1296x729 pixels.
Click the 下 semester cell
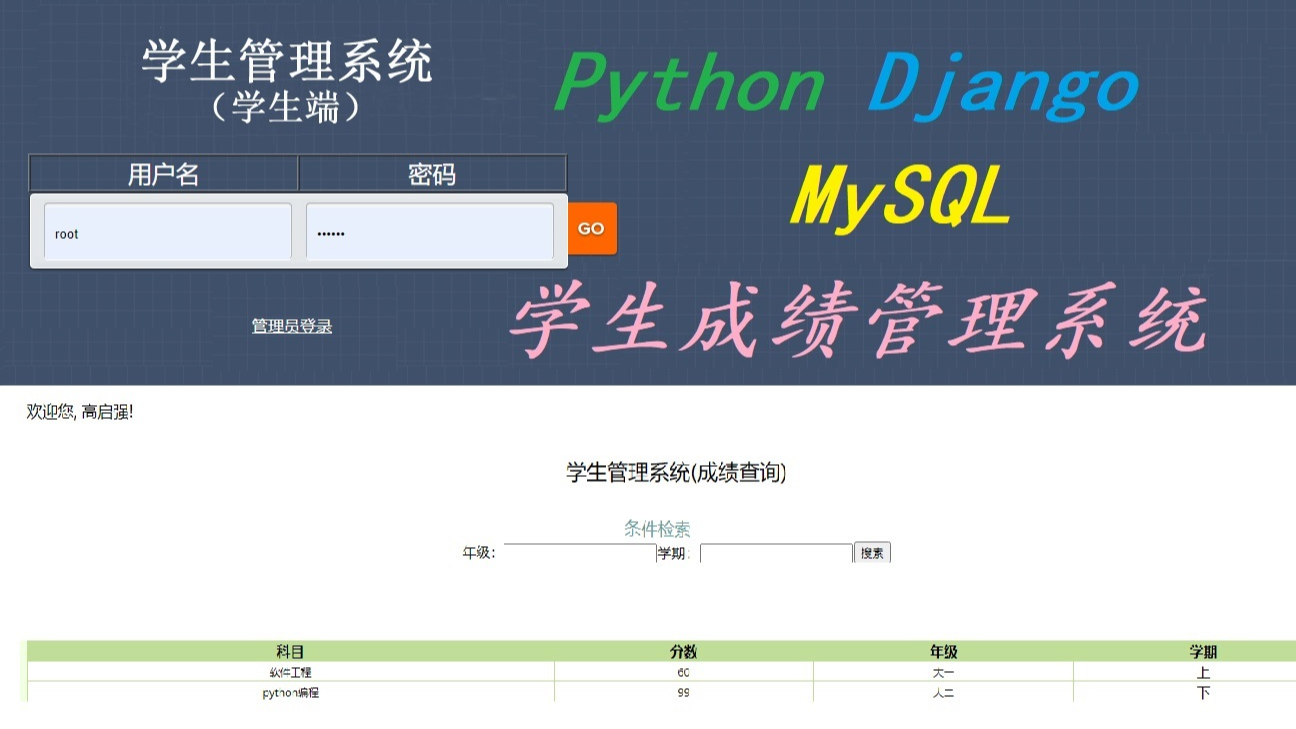tap(1203, 692)
